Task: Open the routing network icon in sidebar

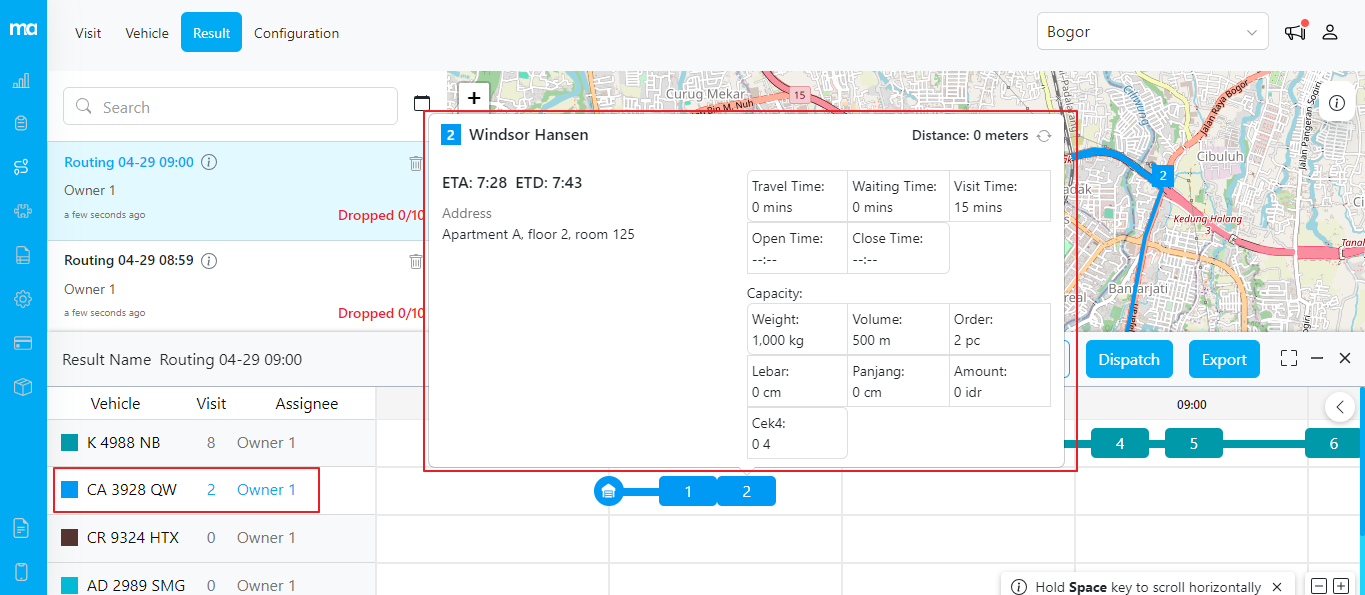Action: [22, 167]
